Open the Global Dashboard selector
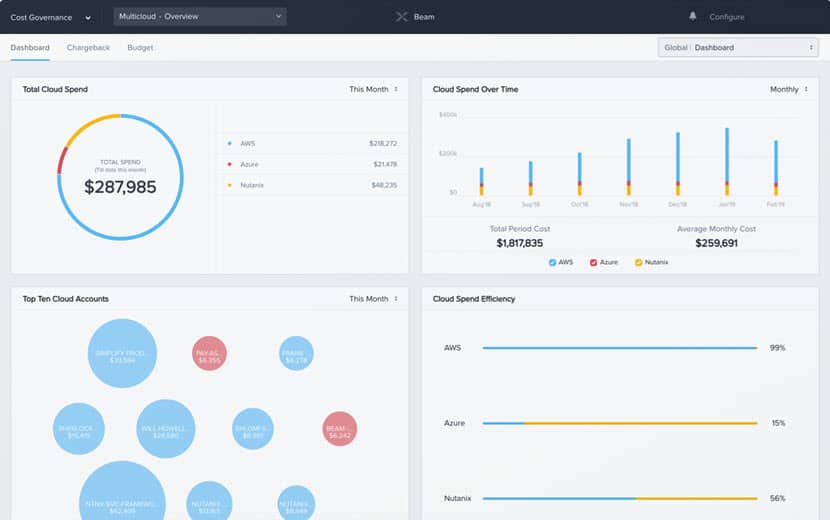Screen dimensions: 830x520 pos(738,48)
